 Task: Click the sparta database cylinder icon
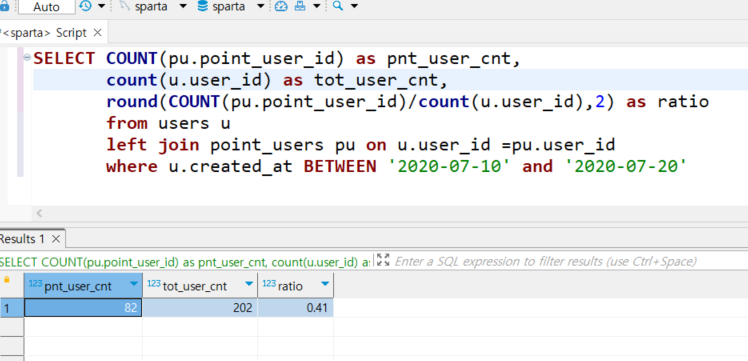click(x=202, y=6)
